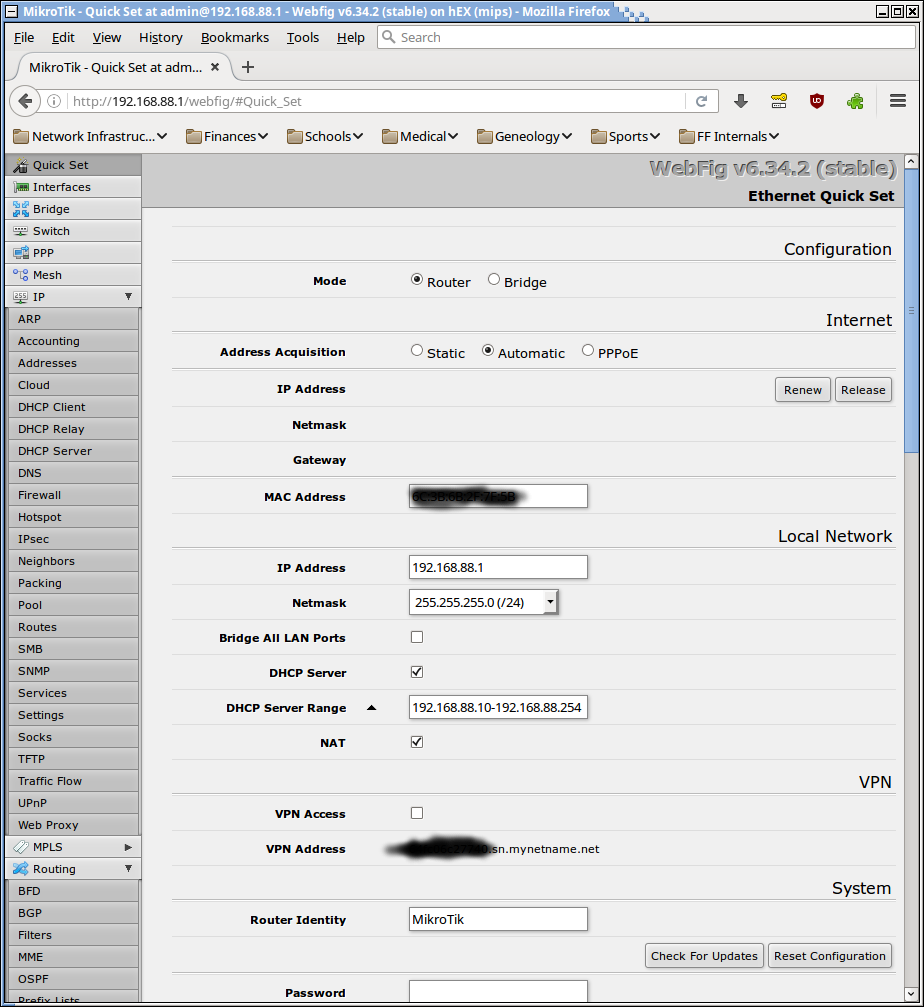The width and height of the screenshot is (924, 1007).
Task: Open Firefox downloads arrow icon
Action: click(x=741, y=101)
